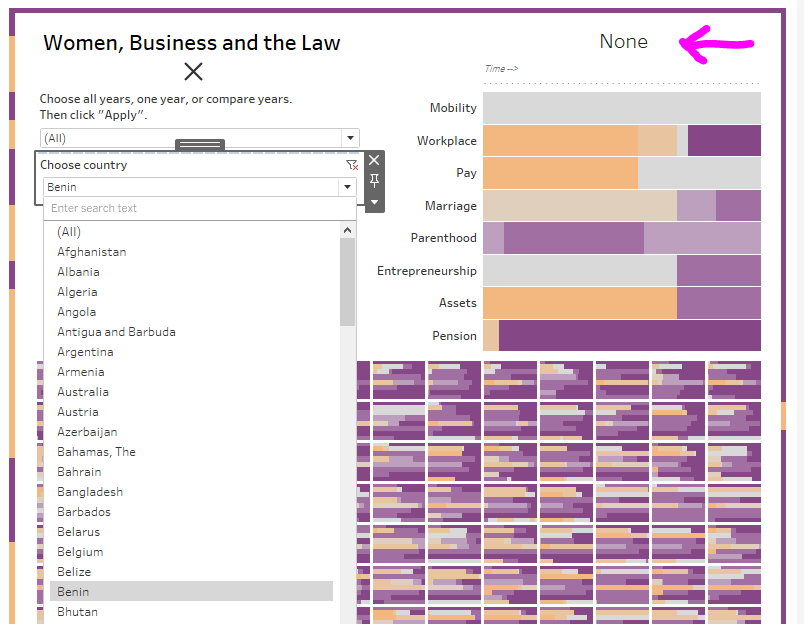Click the orange Assets bar segment

pyautogui.click(x=579, y=303)
